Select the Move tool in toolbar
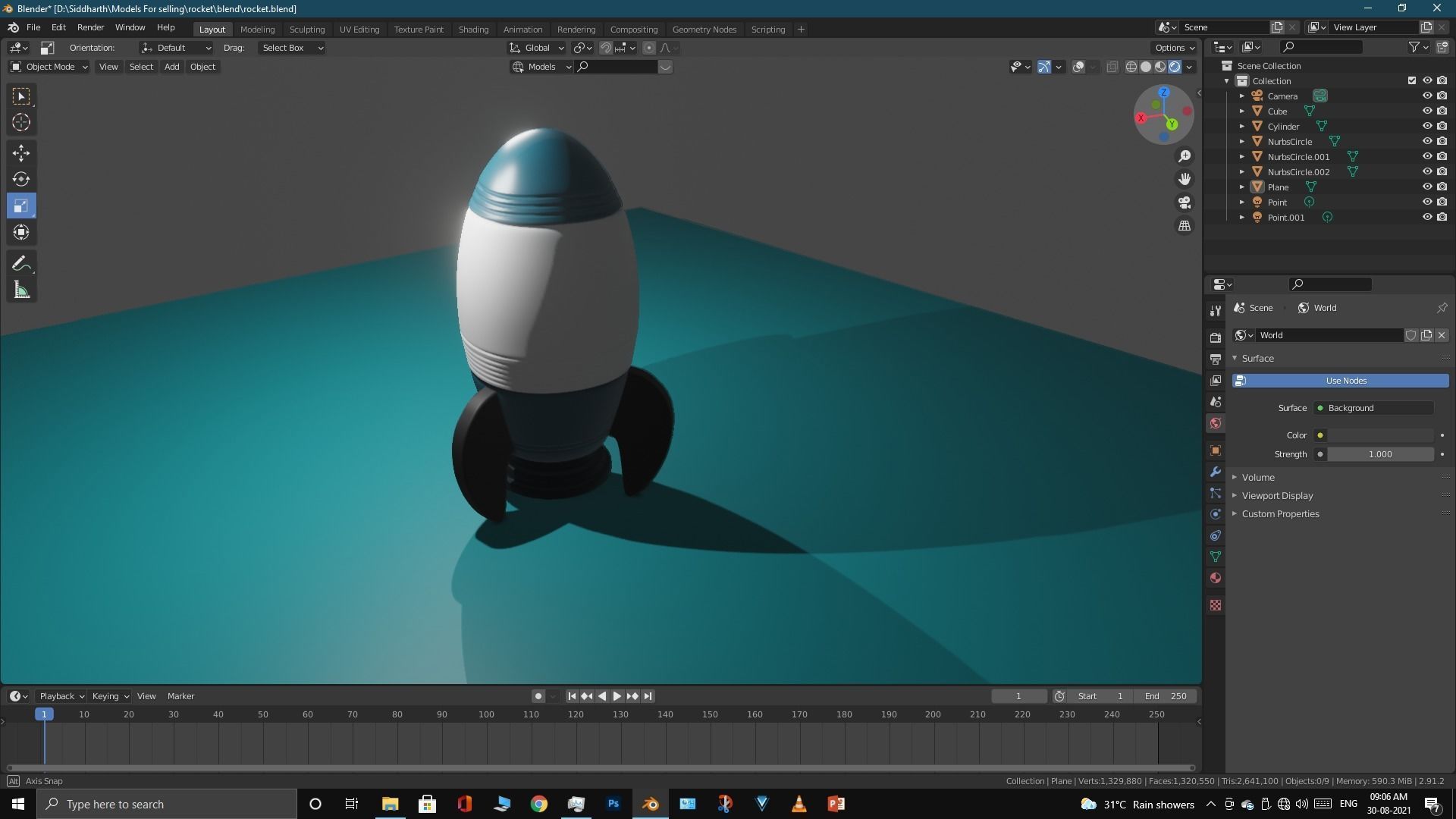 pyautogui.click(x=21, y=152)
